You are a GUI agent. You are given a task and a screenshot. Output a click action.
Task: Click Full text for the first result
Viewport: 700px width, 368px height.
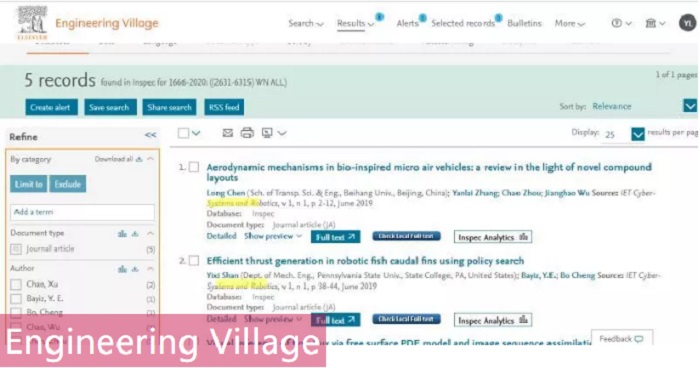pyautogui.click(x=335, y=237)
